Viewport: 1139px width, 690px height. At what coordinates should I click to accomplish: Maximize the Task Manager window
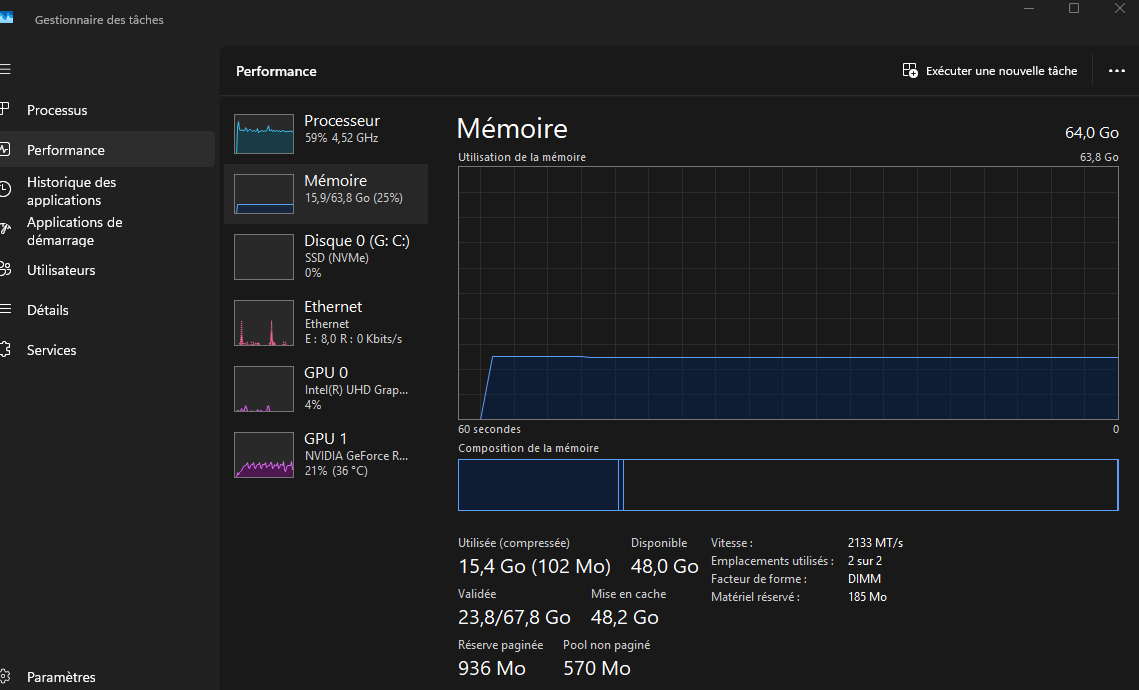[1074, 9]
